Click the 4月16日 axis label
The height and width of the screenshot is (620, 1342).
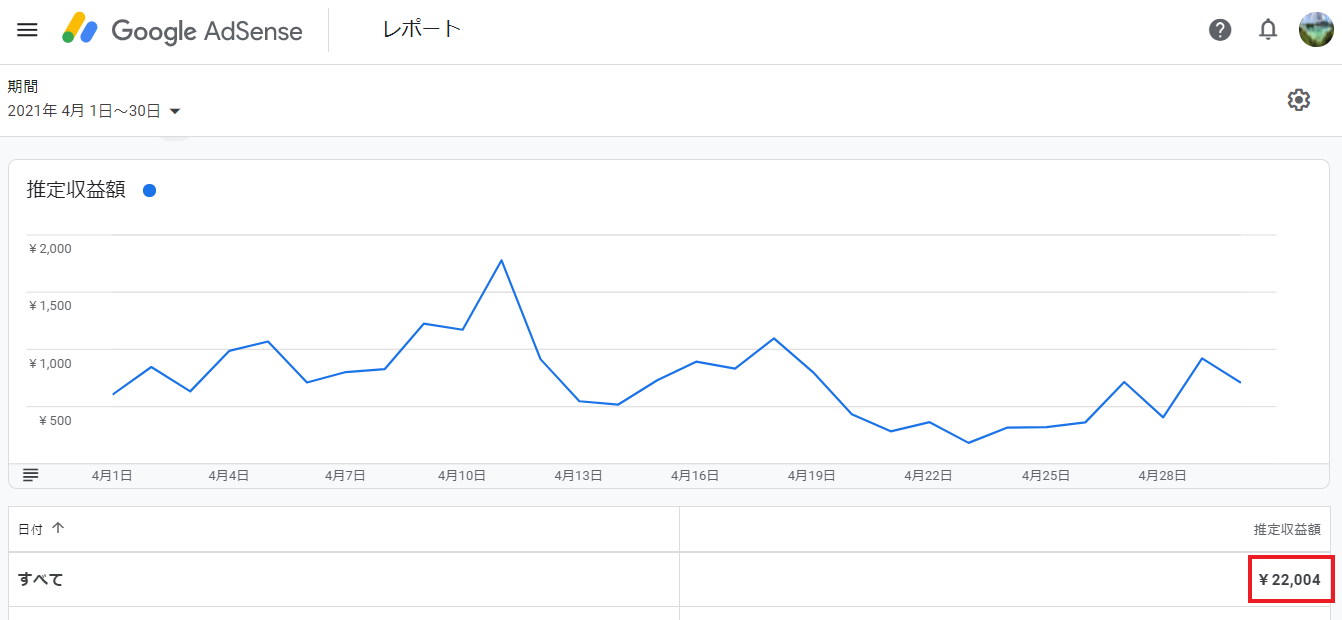(695, 476)
